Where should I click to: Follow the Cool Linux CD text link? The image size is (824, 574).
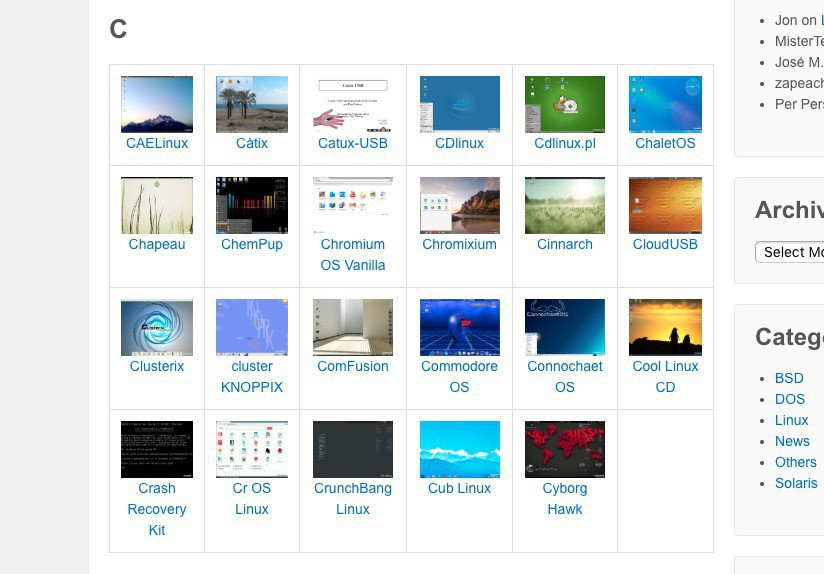(665, 376)
